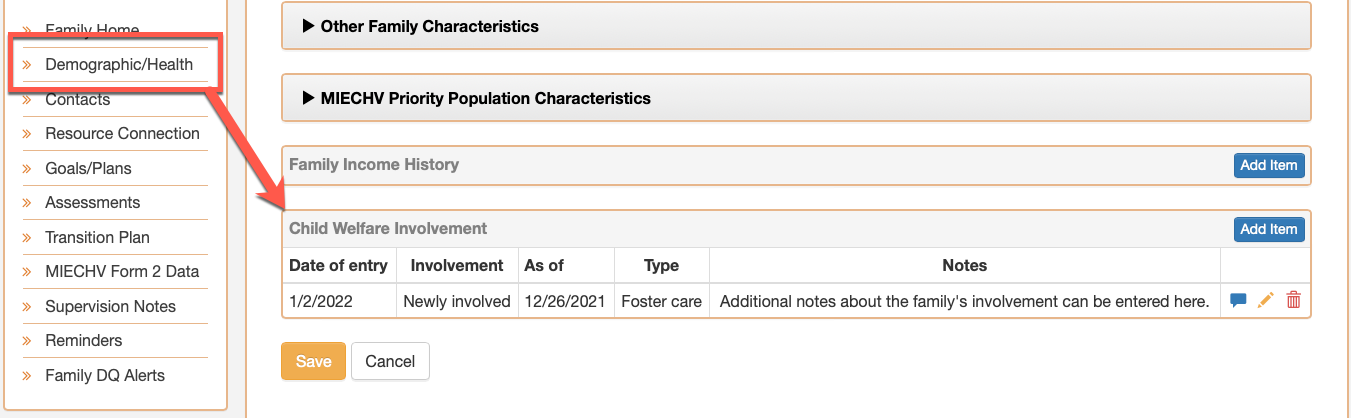Viewport: 1351px width, 418px height.
Task: Open Family DQ Alerts
Action: coord(105,375)
